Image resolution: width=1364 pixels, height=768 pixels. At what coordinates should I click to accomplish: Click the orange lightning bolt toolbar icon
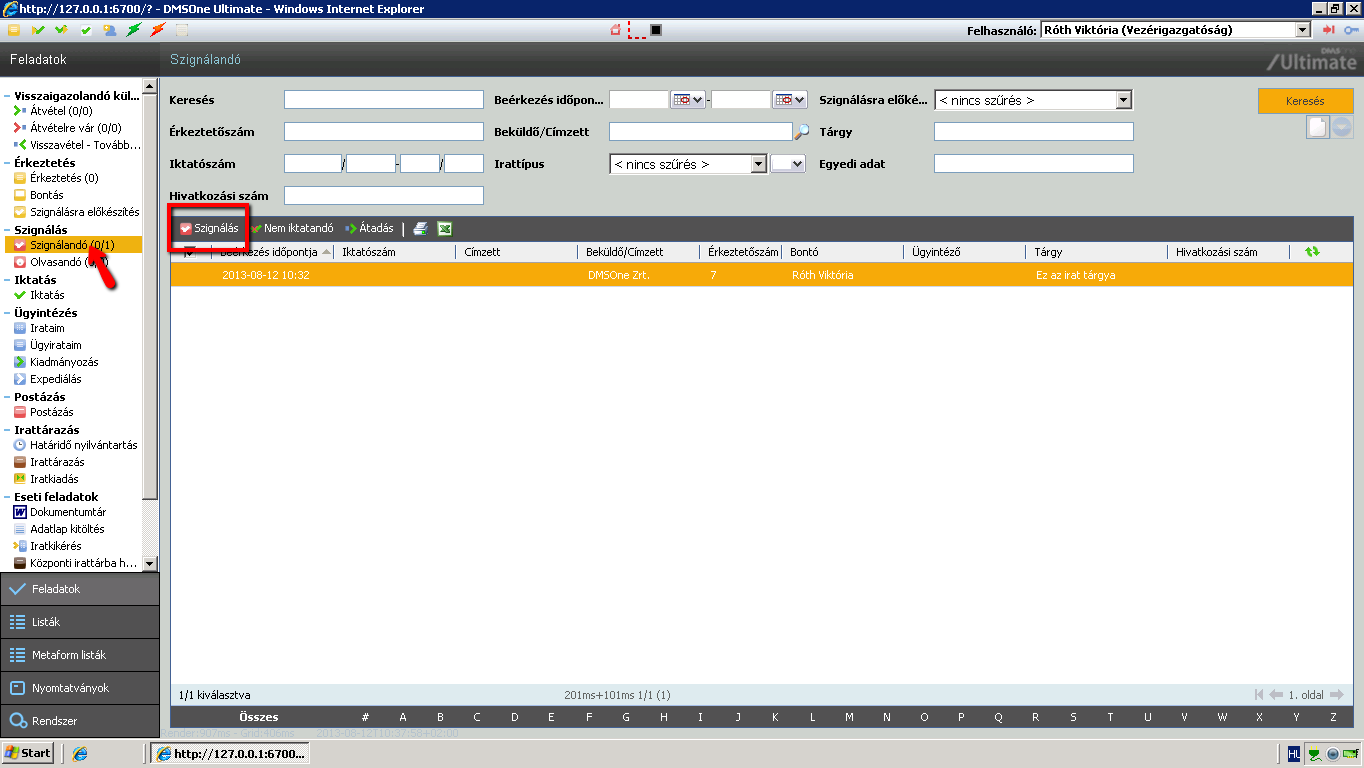point(157,30)
